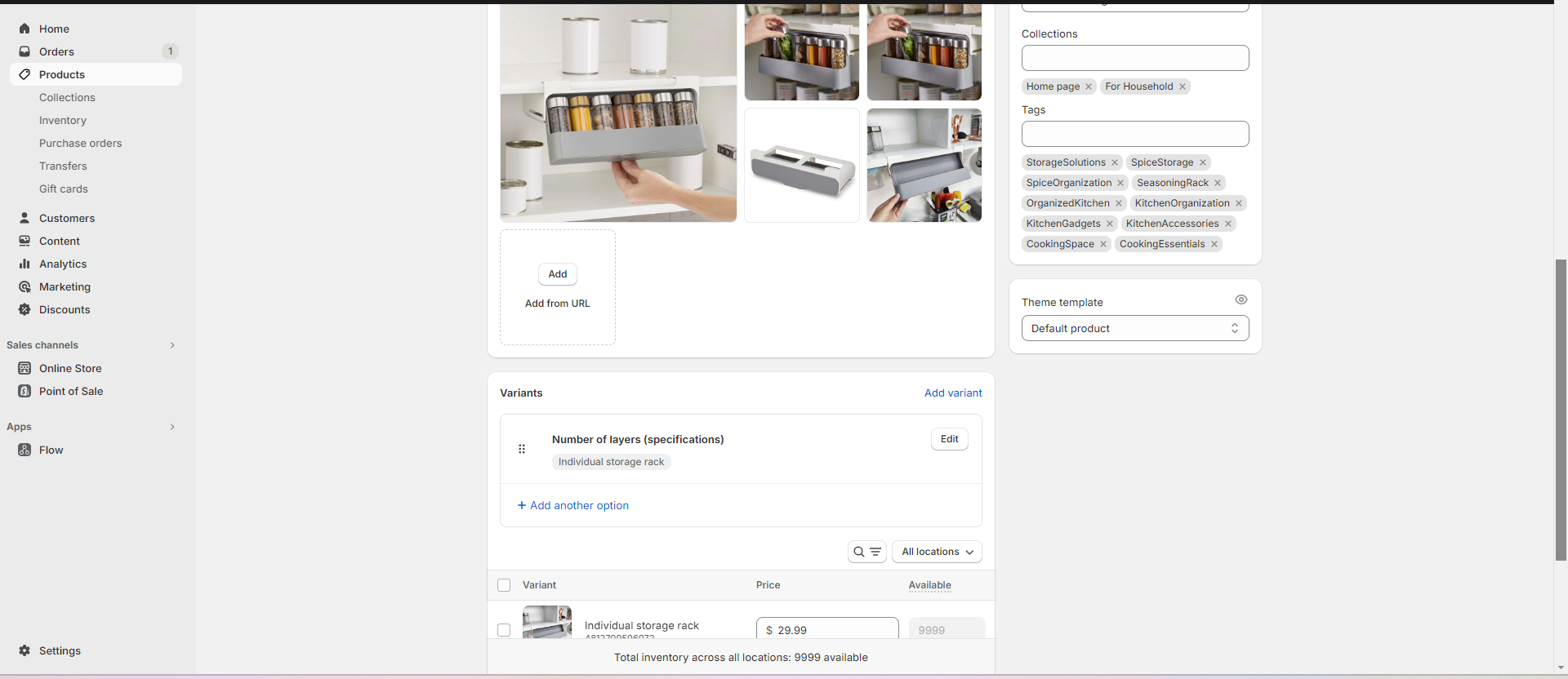This screenshot has height=679, width=1568.
Task: Go to Purchase orders
Action: (80, 143)
